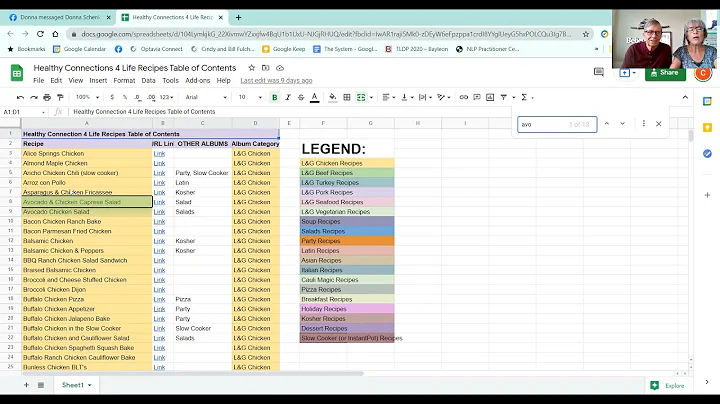Open the Format menu

pos(124,80)
